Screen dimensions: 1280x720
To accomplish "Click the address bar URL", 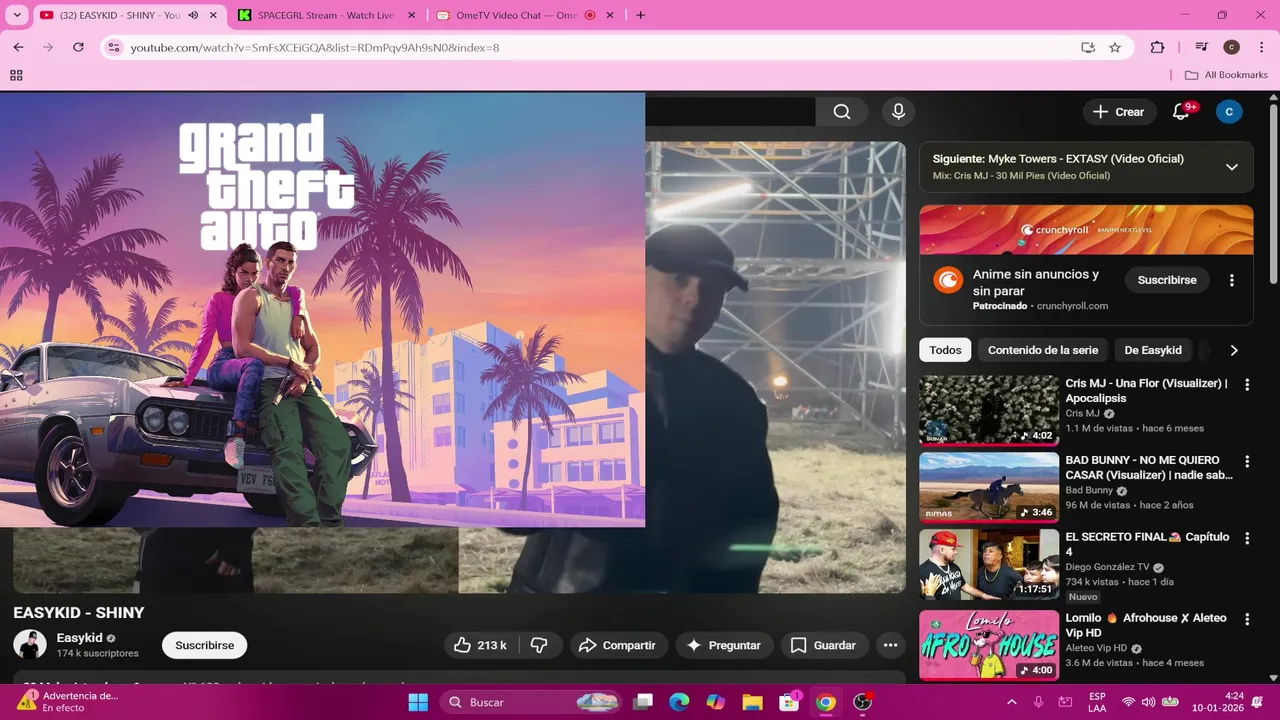I will (315, 47).
